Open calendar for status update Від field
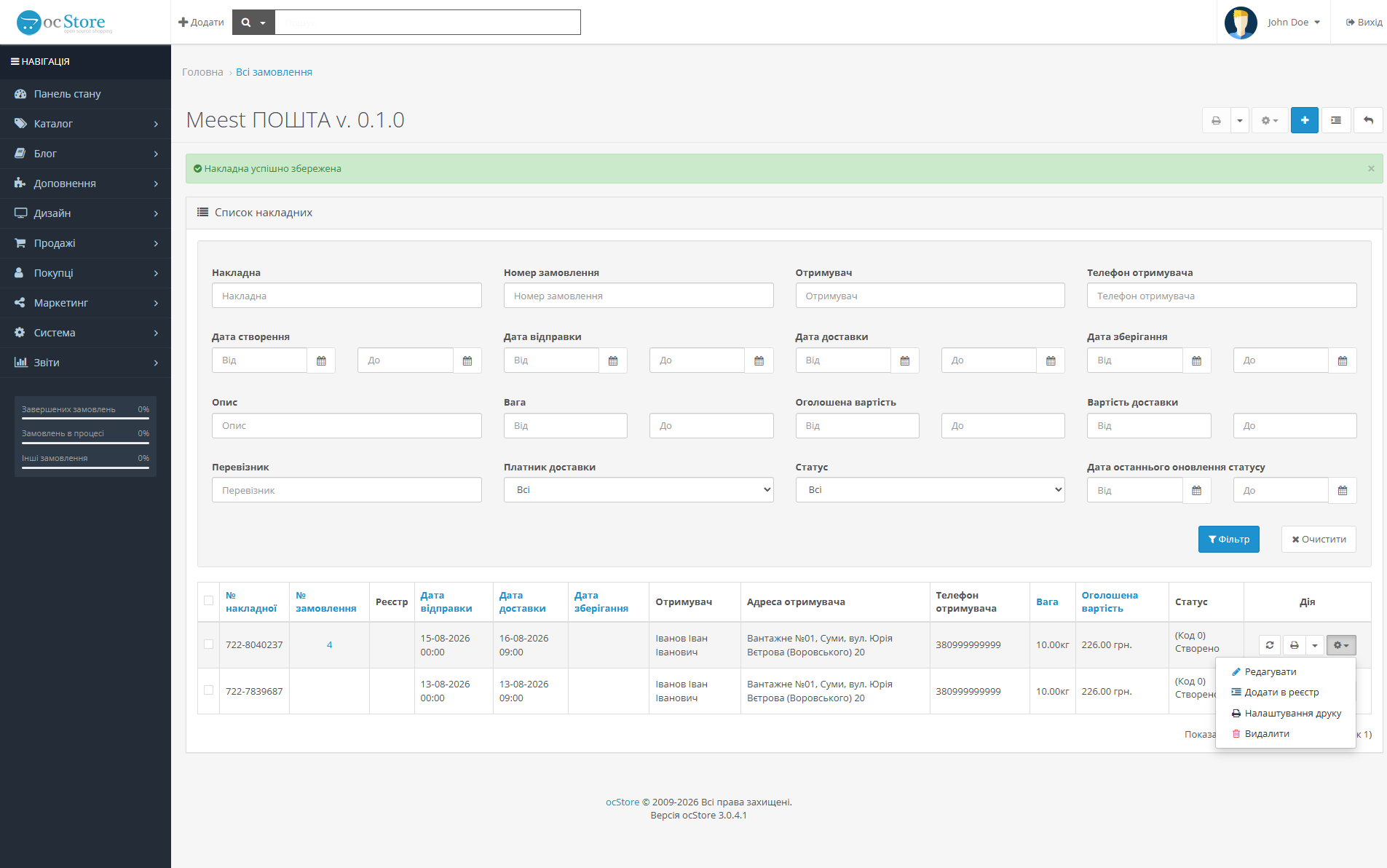This screenshot has height=868, width=1387. [x=1197, y=491]
